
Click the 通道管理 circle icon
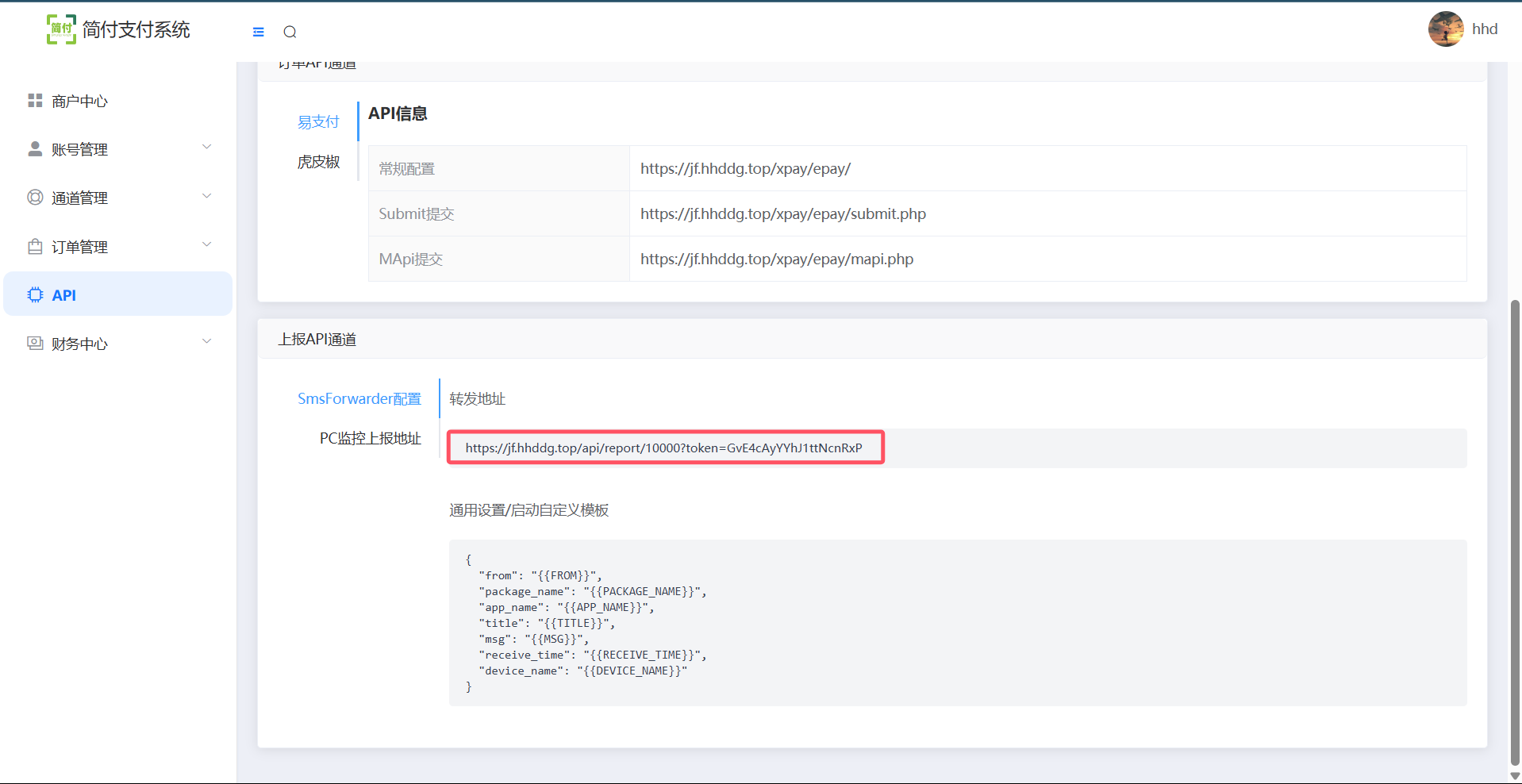[x=35, y=198]
